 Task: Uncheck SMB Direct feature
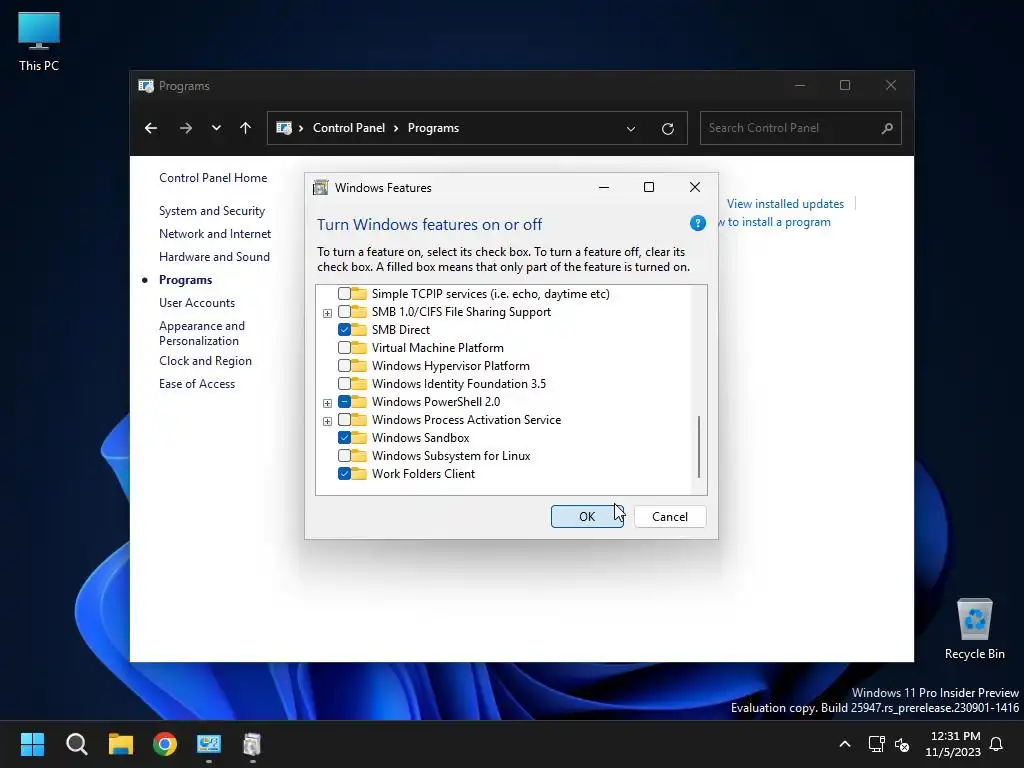coord(344,330)
